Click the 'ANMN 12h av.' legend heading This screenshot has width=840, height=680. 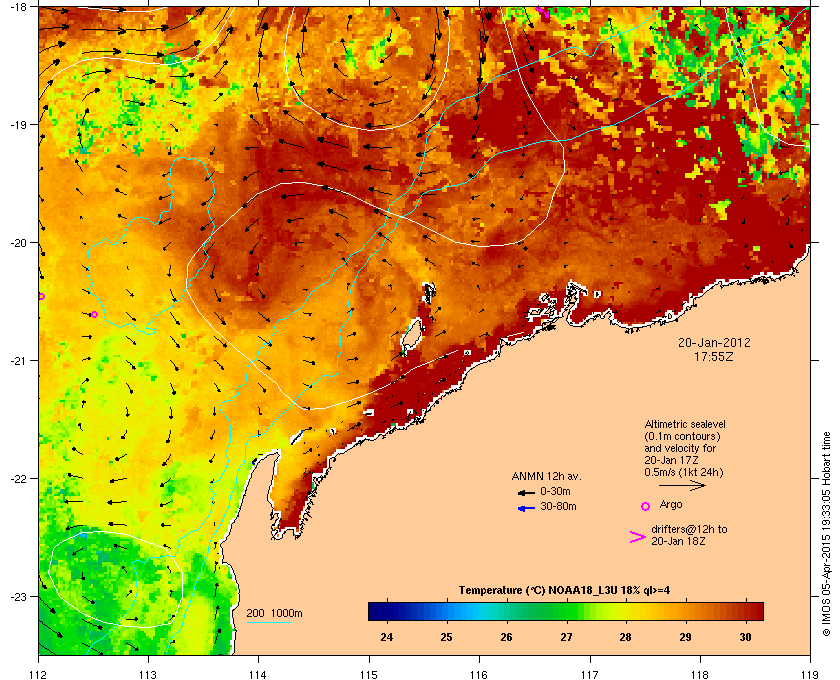[x=546, y=476]
